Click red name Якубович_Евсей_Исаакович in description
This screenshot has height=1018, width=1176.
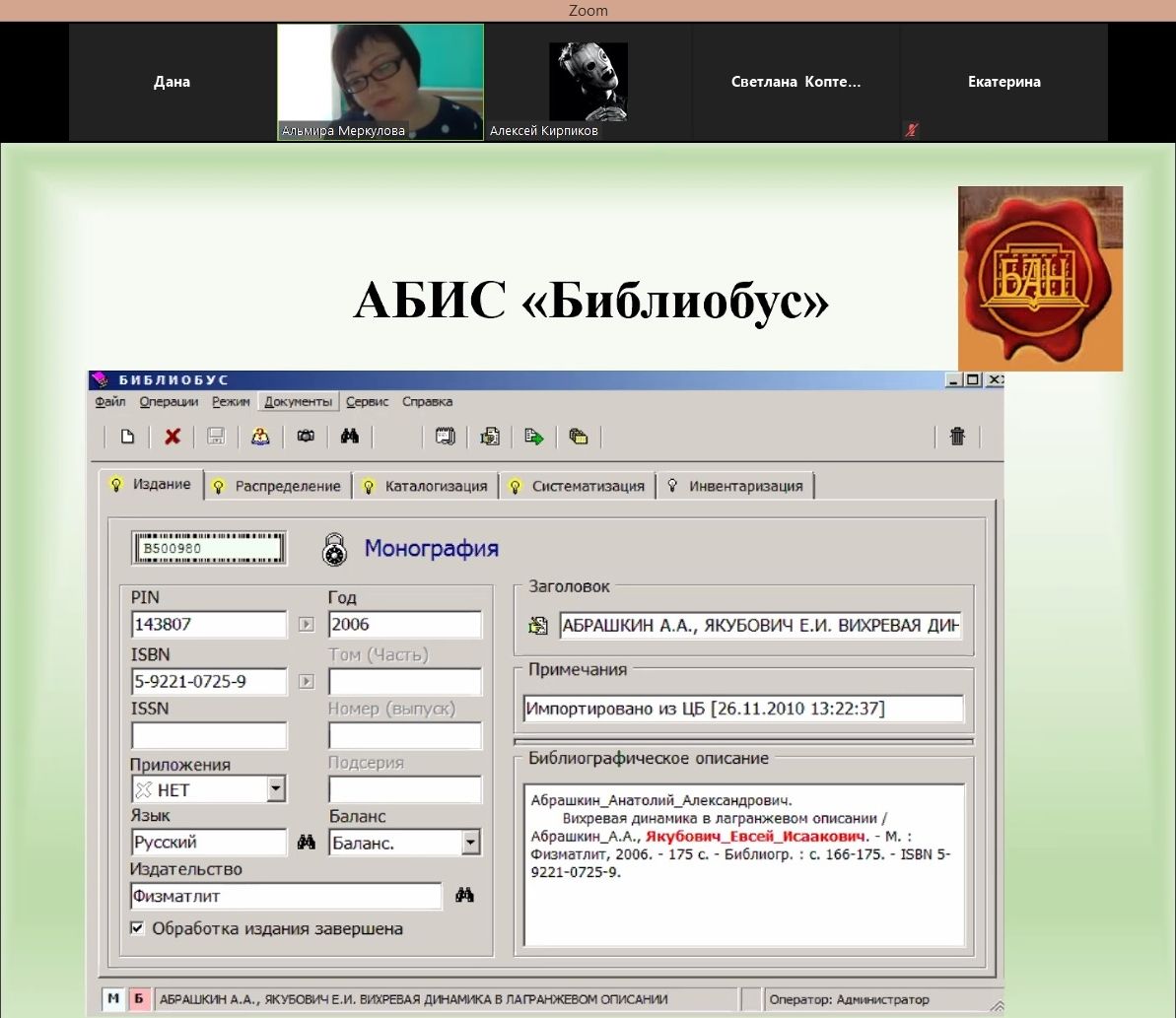(x=755, y=836)
